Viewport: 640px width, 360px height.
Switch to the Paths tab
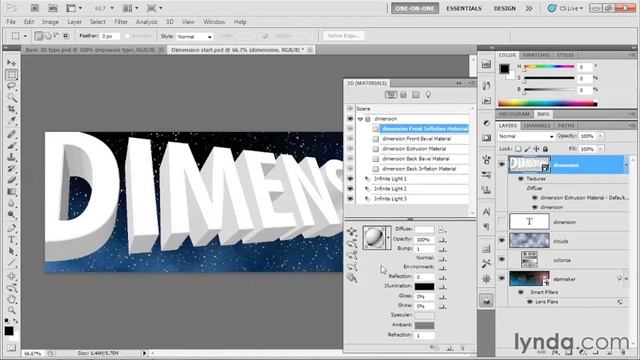[566, 126]
